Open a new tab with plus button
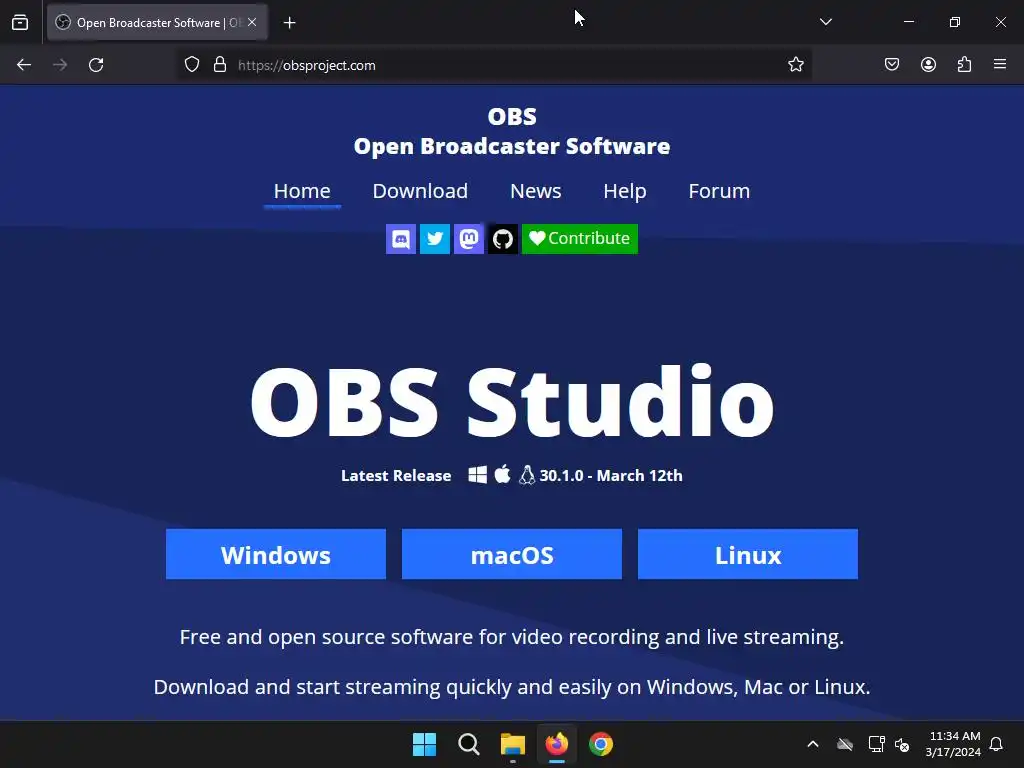 [289, 23]
